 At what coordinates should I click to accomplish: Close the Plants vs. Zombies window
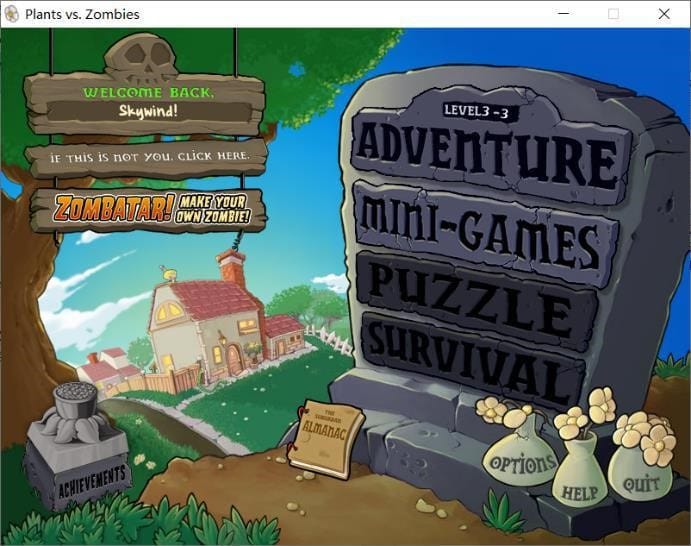[664, 14]
